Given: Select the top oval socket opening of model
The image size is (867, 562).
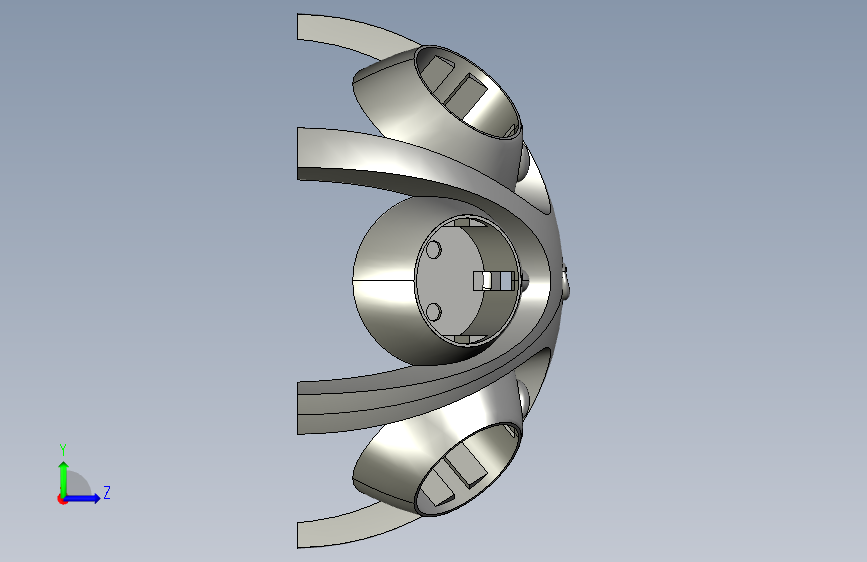Looking at the screenshot, I should tap(468, 92).
